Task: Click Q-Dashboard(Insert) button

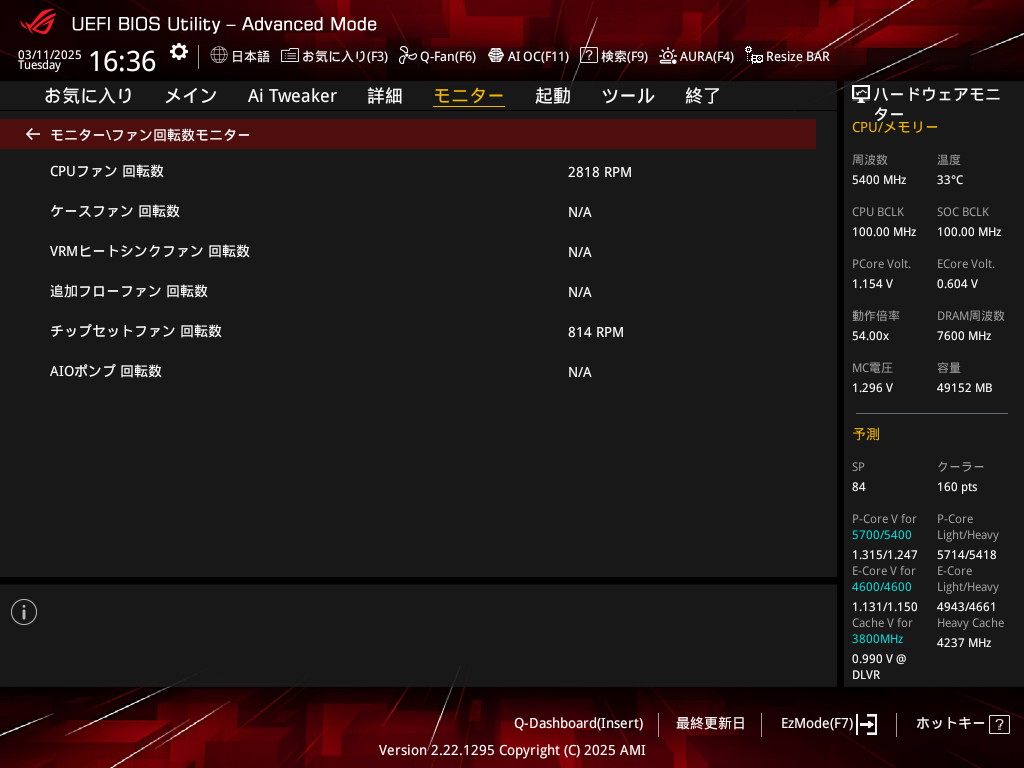Action: 579,723
